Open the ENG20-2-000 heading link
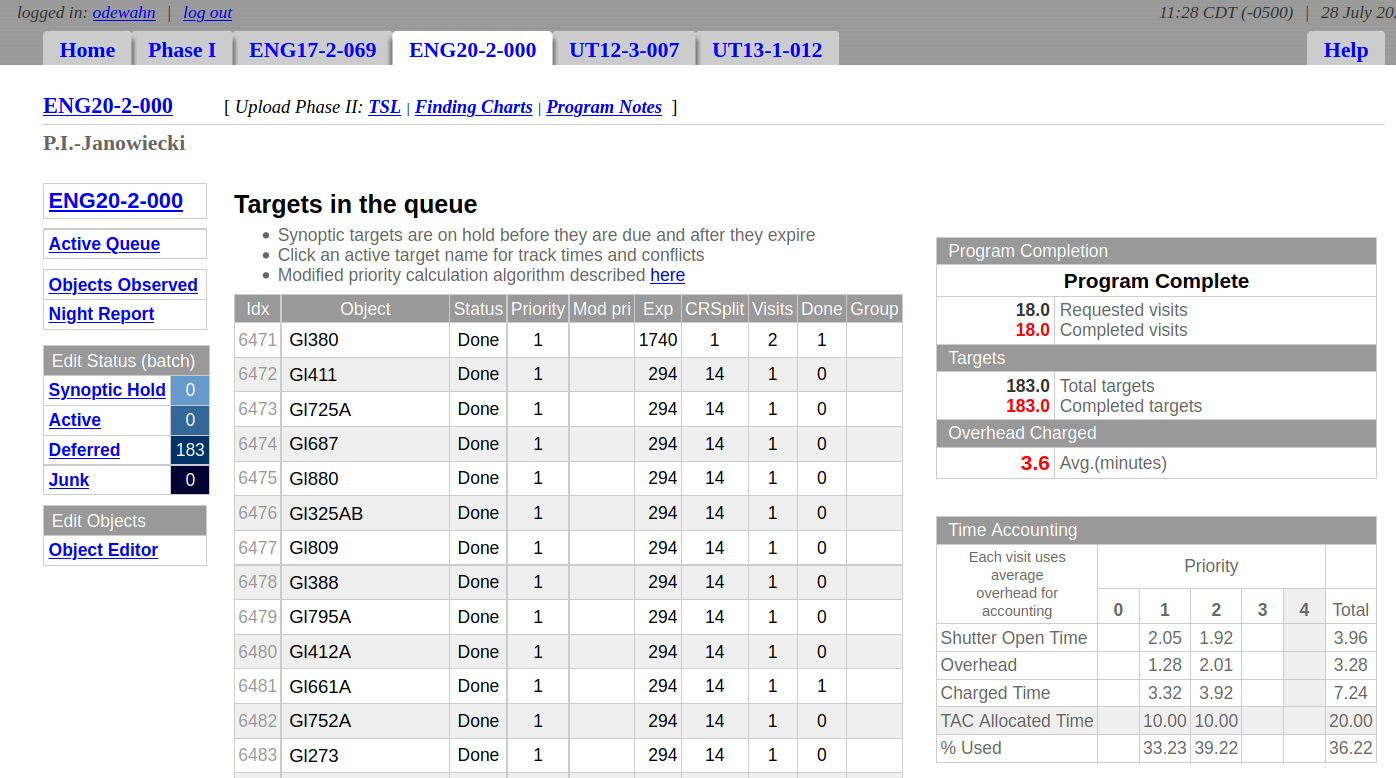This screenshot has height=778, width=1396. coord(108,106)
